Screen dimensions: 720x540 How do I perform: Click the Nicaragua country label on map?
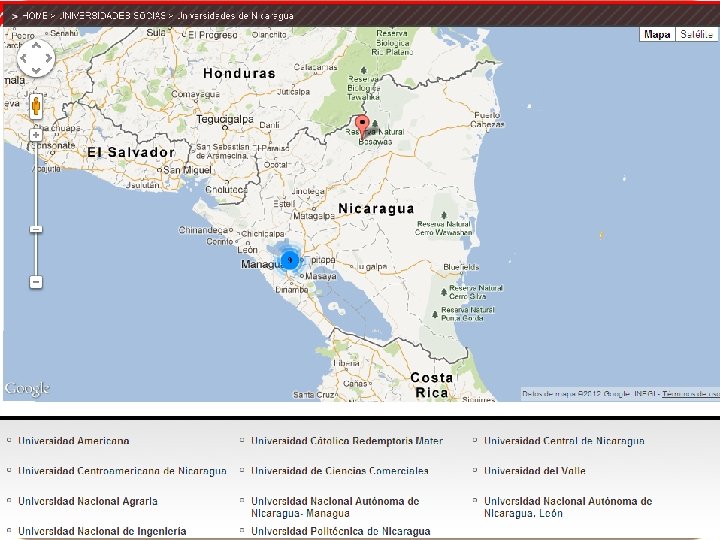tap(376, 208)
